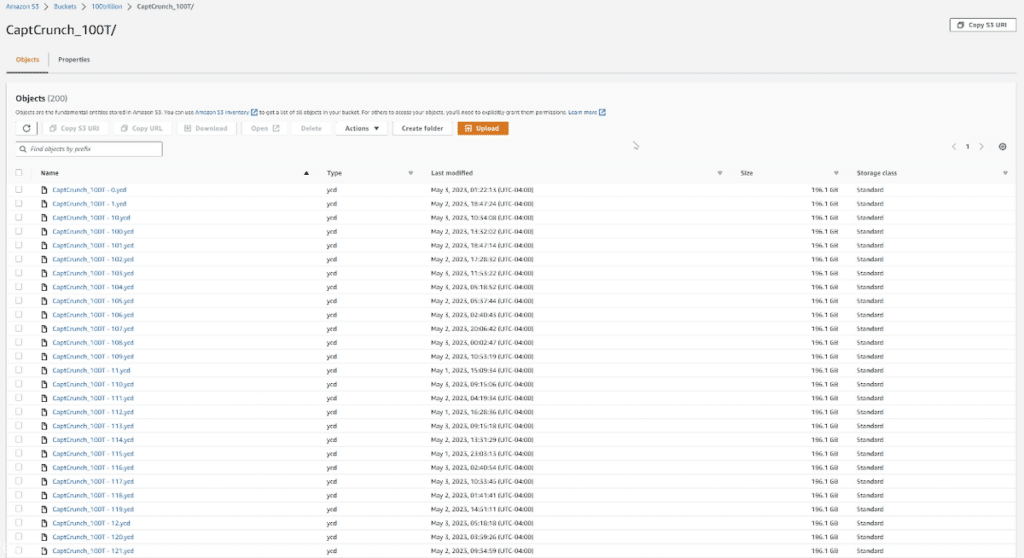This screenshot has width=1024, height=558.
Task: Click Last modified column header text
Action: click(452, 173)
